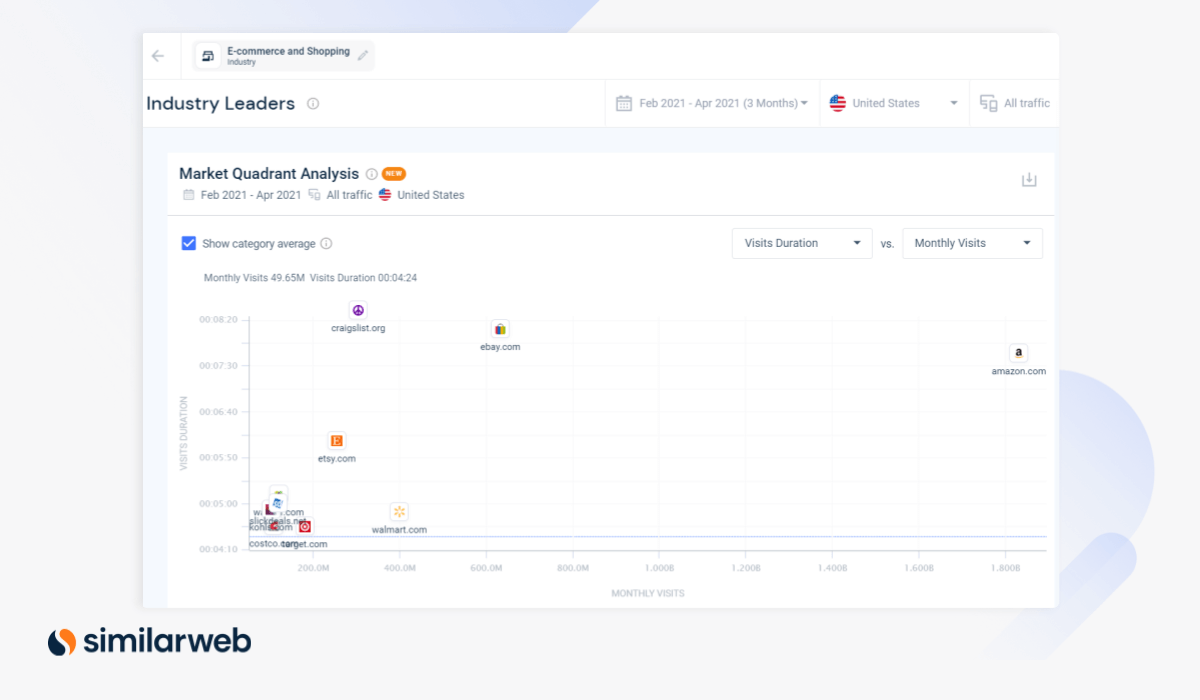Uncheck Show category average
The image size is (1200, 700).
(189, 243)
